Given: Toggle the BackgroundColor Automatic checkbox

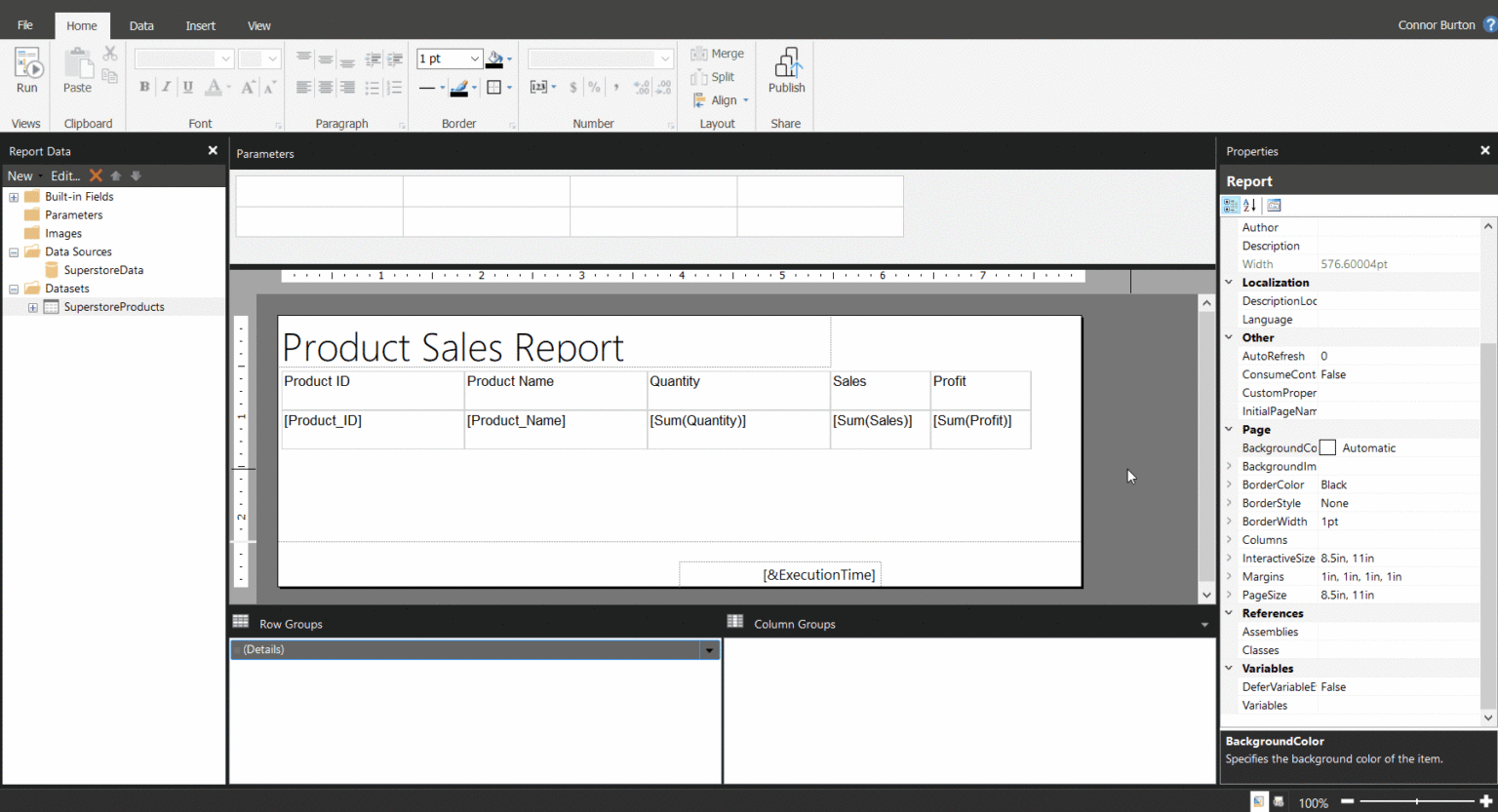Looking at the screenshot, I should (1327, 447).
